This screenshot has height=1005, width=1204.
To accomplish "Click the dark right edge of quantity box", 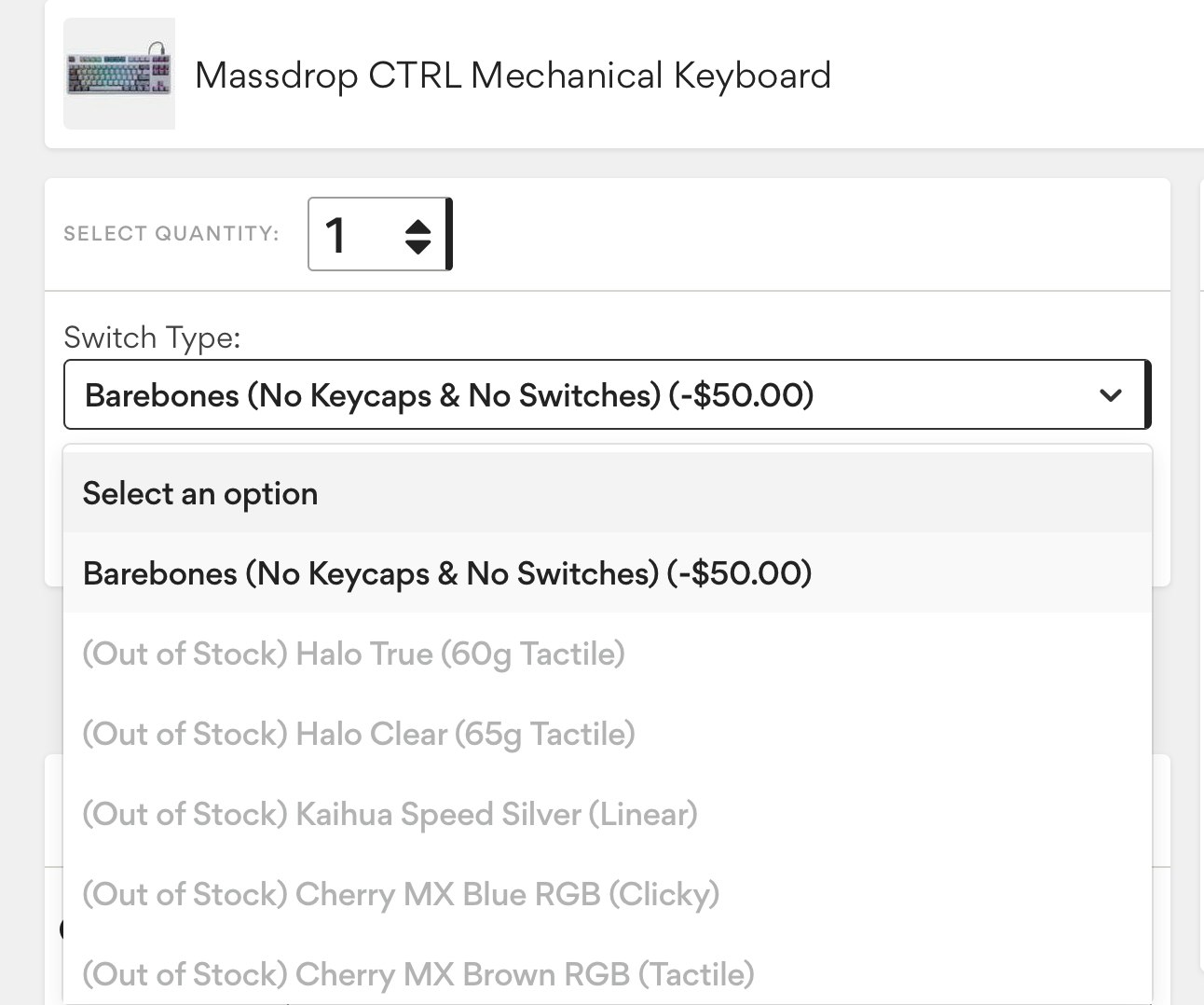I will [449, 234].
